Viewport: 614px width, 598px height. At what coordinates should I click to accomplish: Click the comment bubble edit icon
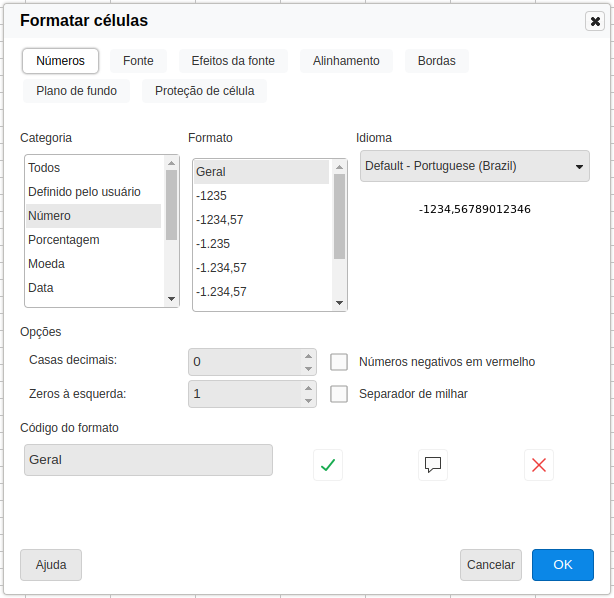pos(433,464)
